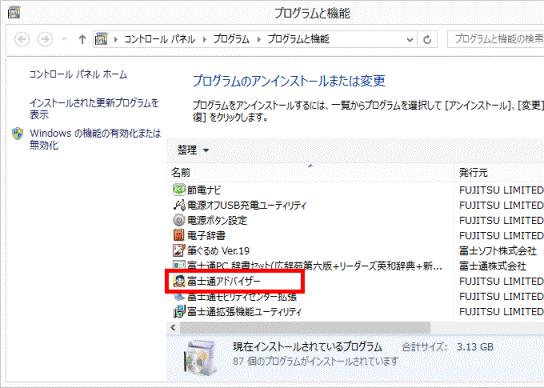Refresh the programs list
Screen dimensions: 544x388
click(x=427, y=40)
